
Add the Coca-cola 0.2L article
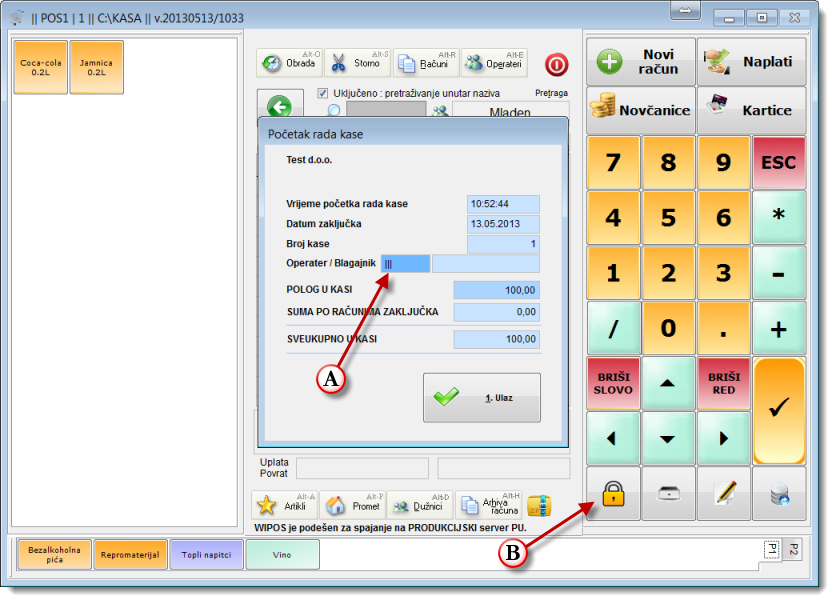pyautogui.click(x=40, y=67)
